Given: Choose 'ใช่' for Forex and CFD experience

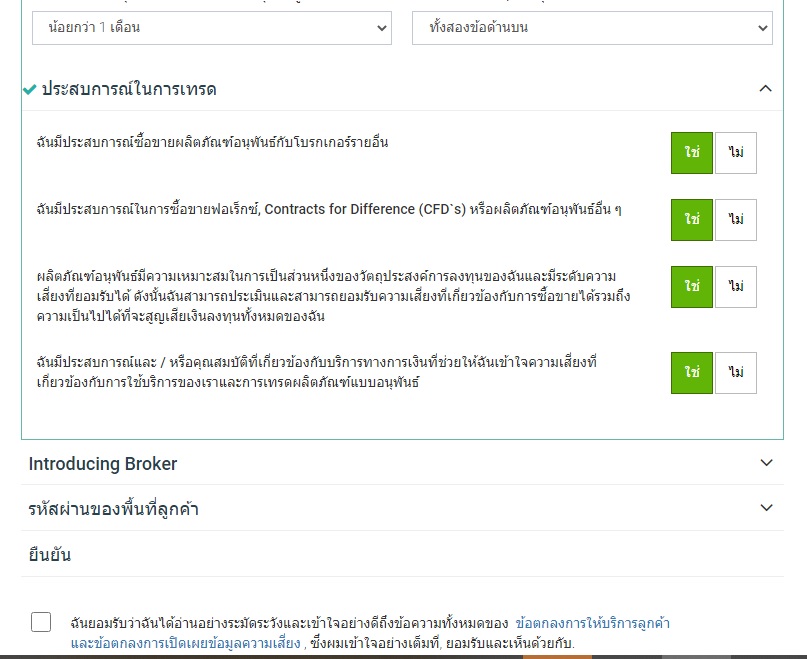Looking at the screenshot, I should click(x=691, y=220).
